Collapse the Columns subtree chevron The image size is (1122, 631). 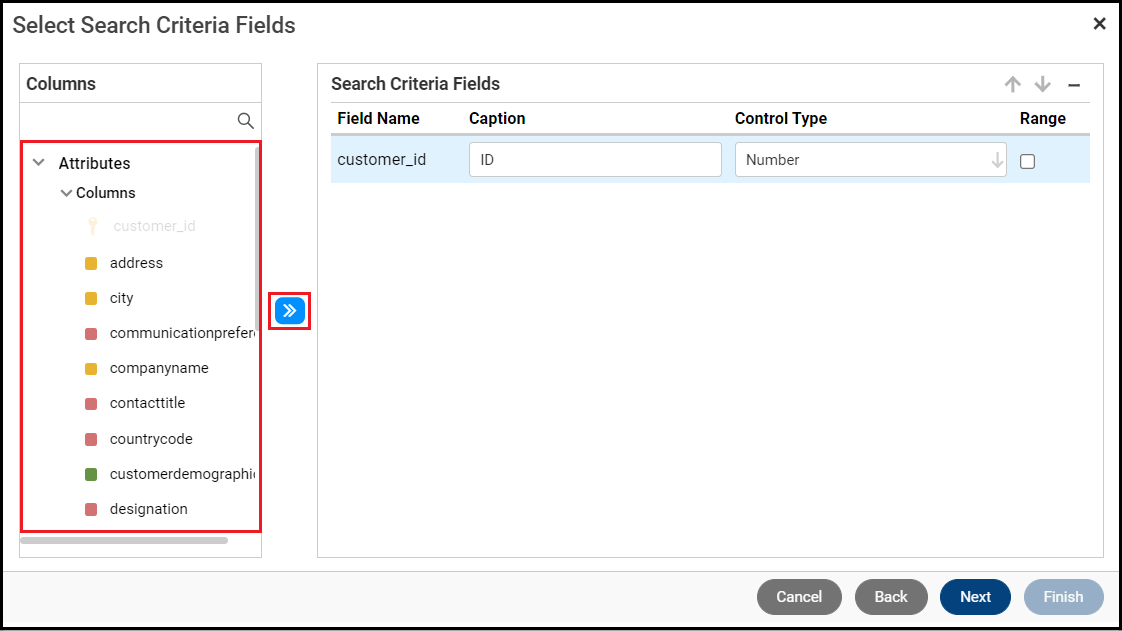click(x=66, y=193)
